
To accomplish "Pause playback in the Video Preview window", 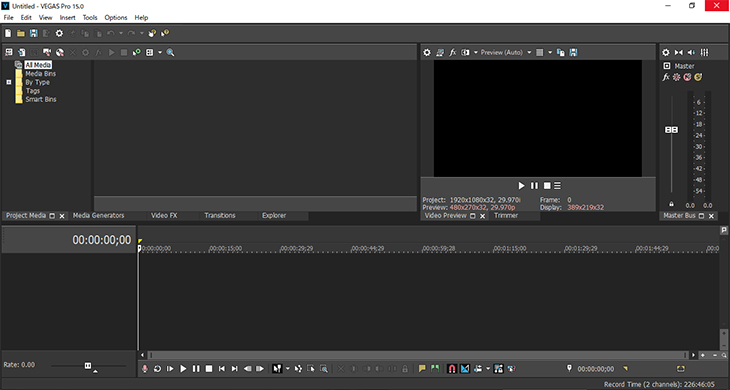I will [534, 186].
